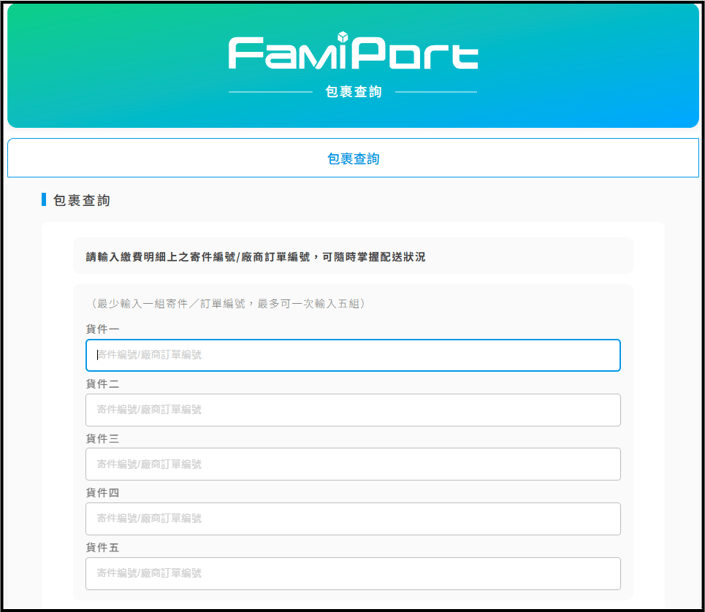Image resolution: width=705 pixels, height=612 pixels.
Task: Click the white 包裹查詢 subtitle under the logo
Action: (352, 92)
